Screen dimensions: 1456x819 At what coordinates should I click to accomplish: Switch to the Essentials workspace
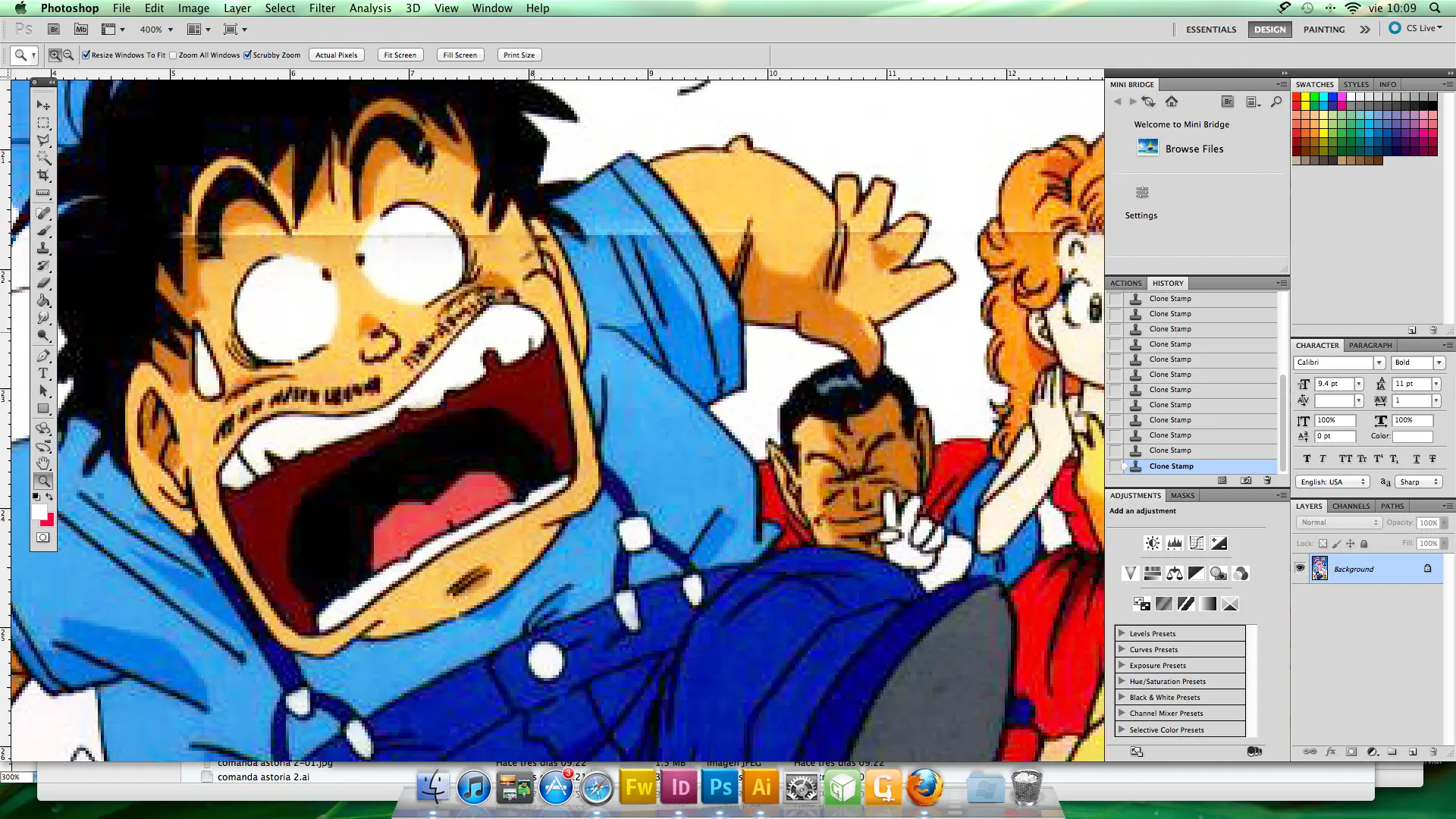(1211, 30)
